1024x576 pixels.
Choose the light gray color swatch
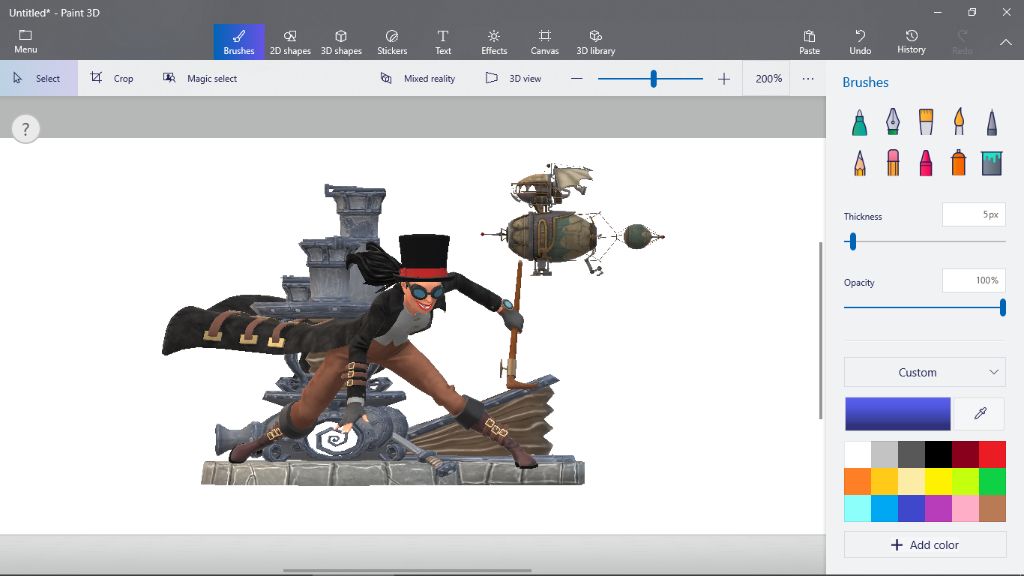[884, 455]
